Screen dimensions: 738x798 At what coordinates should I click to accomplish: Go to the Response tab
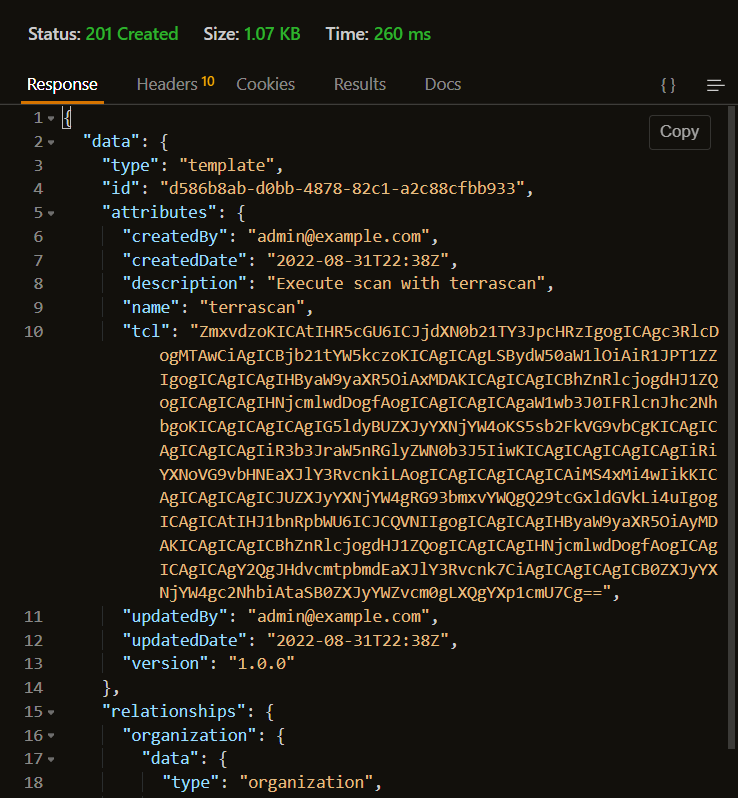(x=62, y=84)
